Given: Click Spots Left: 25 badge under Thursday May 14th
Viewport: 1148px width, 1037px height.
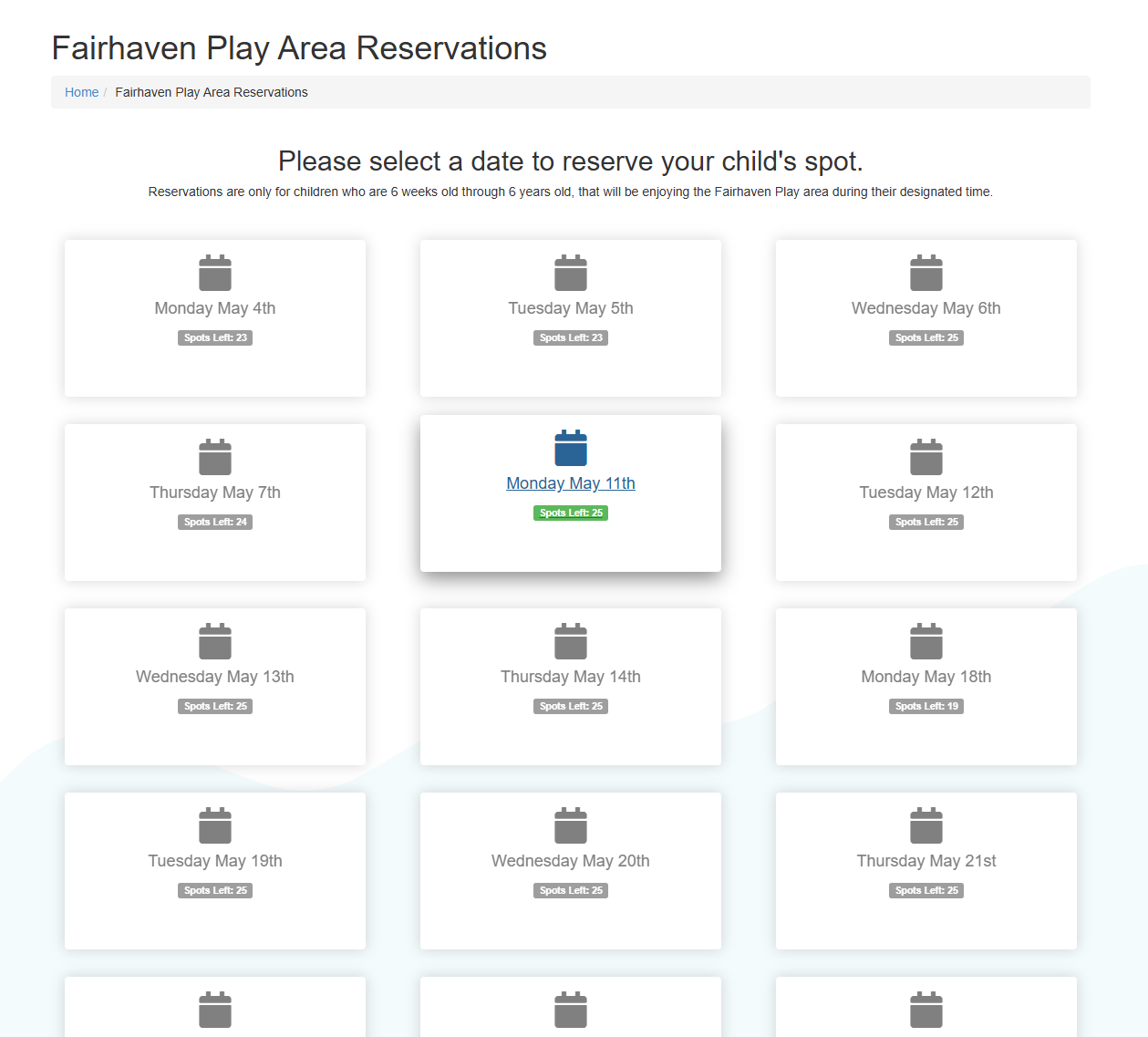Looking at the screenshot, I should pos(571,706).
